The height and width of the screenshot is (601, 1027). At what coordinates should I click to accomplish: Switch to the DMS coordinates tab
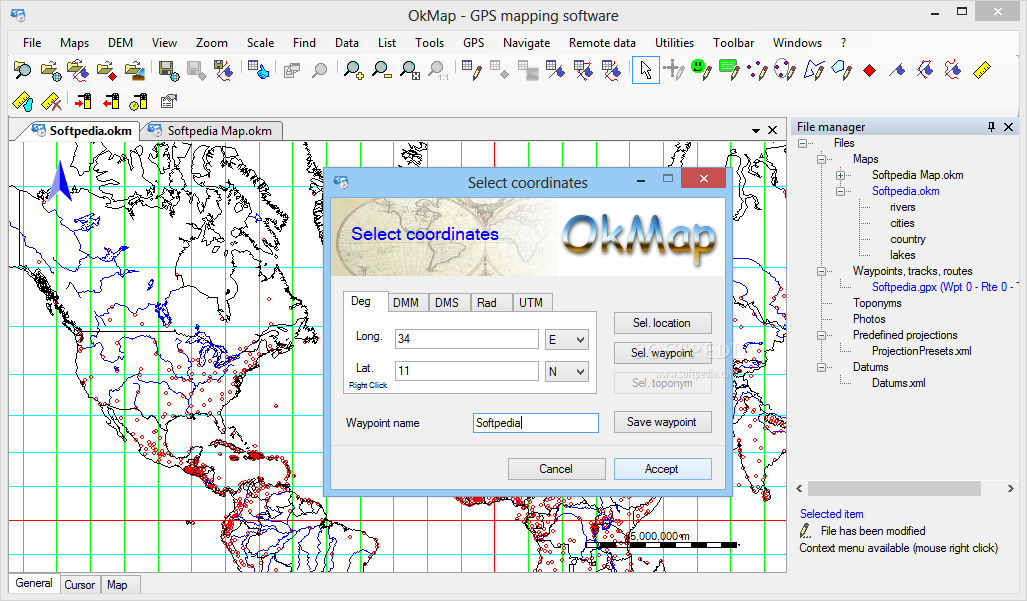click(447, 302)
